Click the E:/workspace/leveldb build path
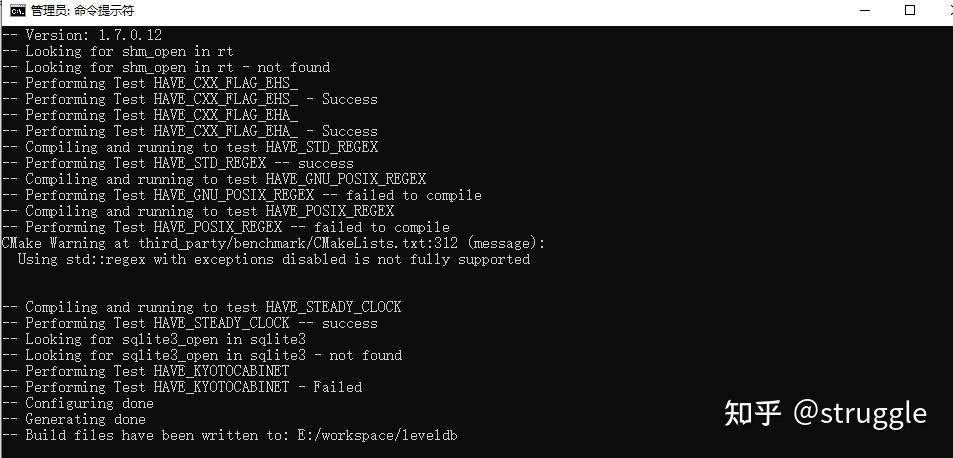Screen dimensions: 953x458 [377, 436]
